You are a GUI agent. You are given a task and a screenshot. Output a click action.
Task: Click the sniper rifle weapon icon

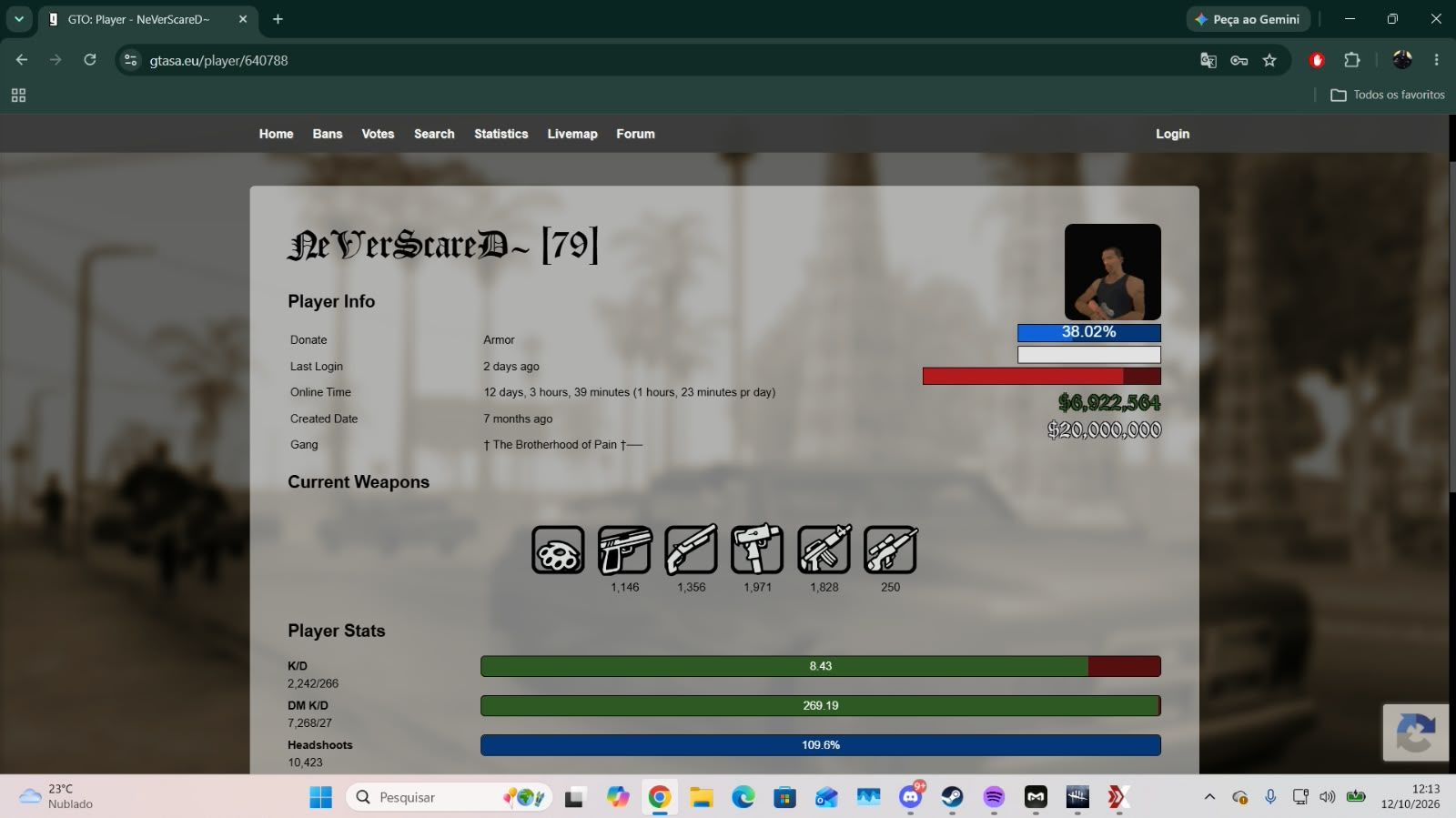891,550
